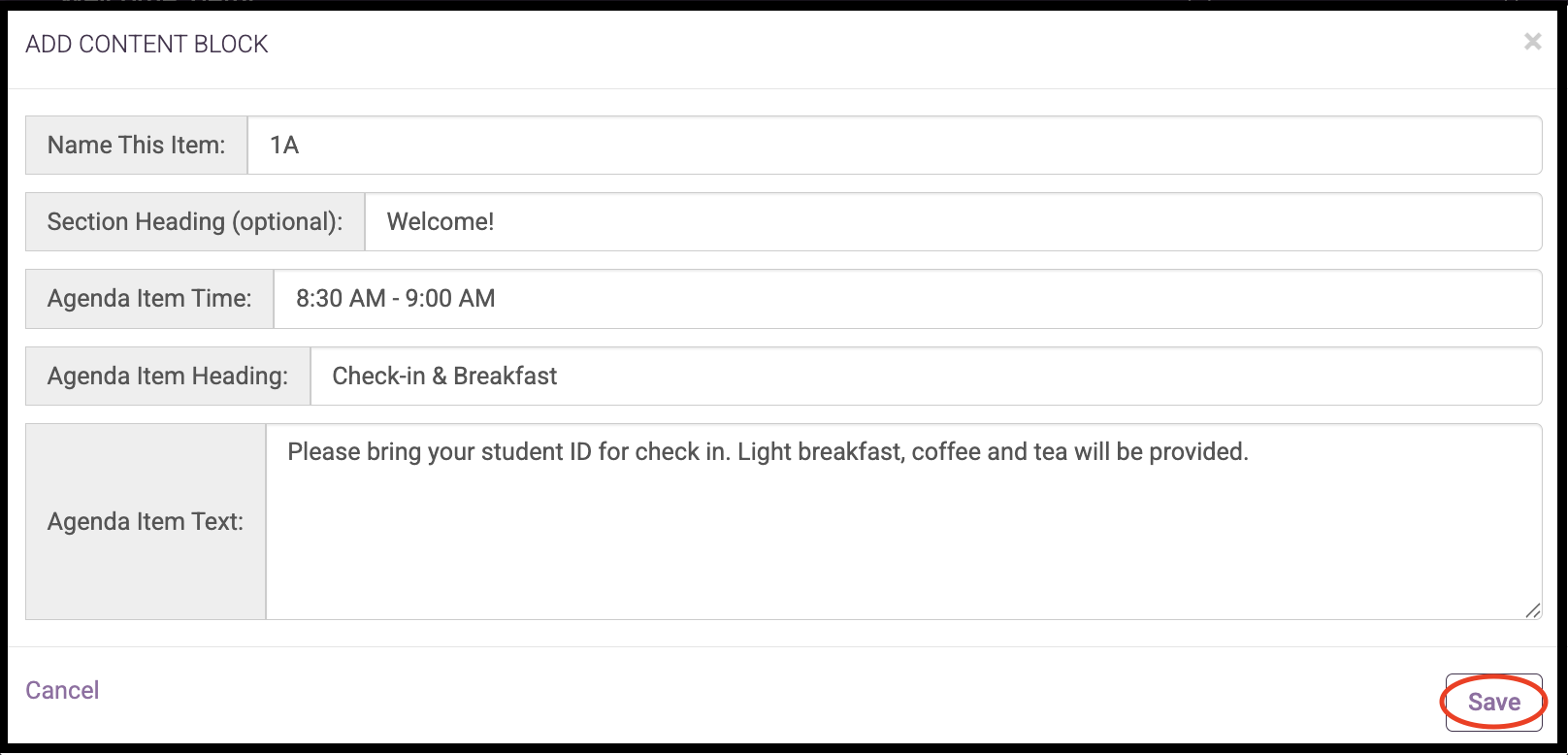Click the word "Breakfast" in heading field
Viewport: 1568px width, 755px height.
(x=506, y=377)
